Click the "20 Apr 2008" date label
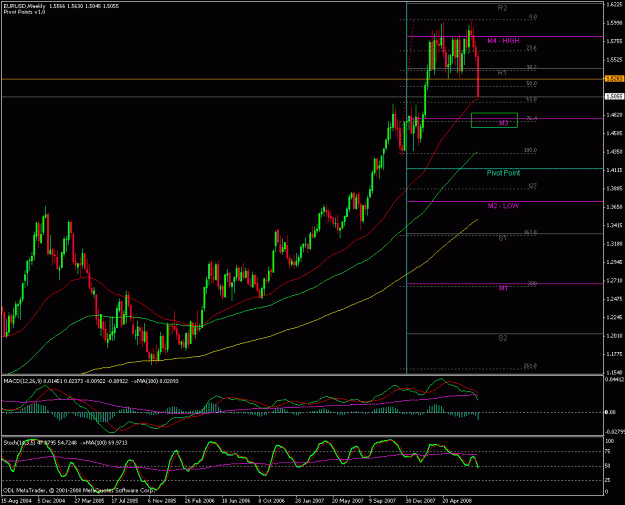This screenshot has width=625, height=505. coord(458,501)
